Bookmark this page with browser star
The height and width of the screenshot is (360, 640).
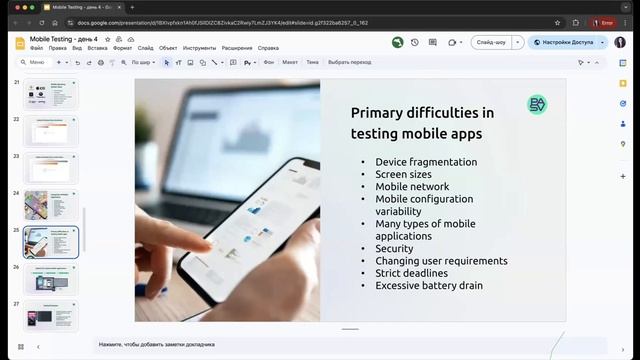557,23
